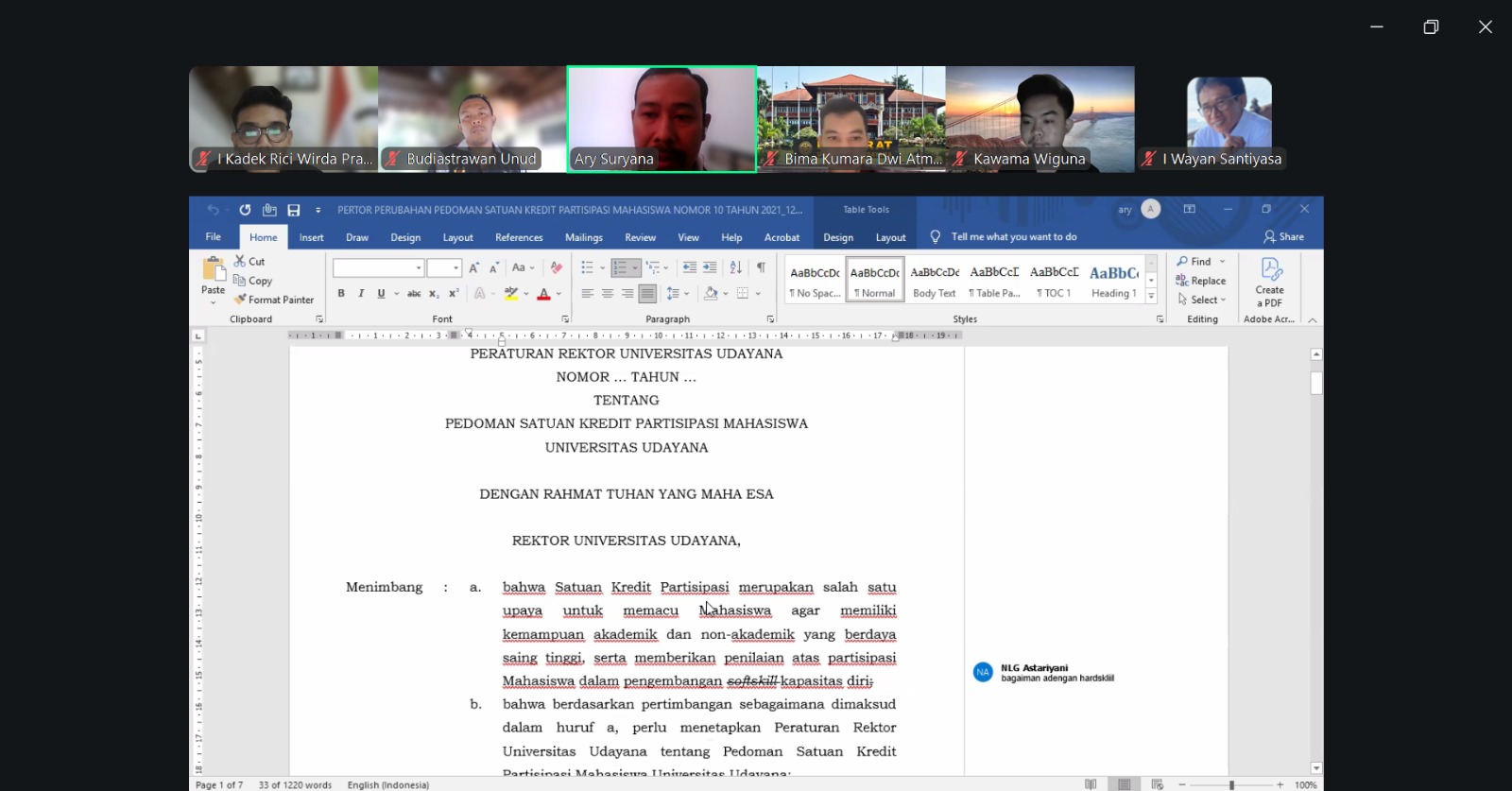Open the Ribbon Display Options icon in title bar
This screenshot has height=791, width=1512.
click(1190, 209)
